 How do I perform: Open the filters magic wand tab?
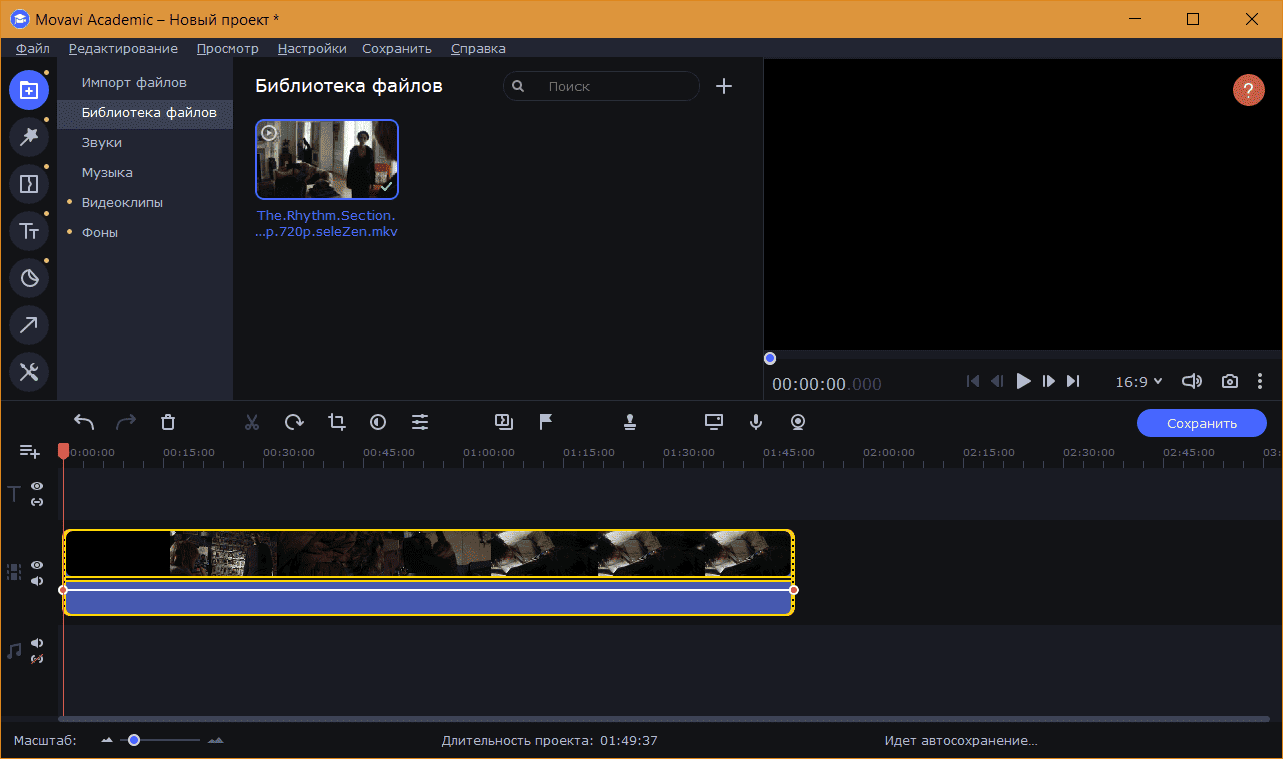click(x=29, y=137)
